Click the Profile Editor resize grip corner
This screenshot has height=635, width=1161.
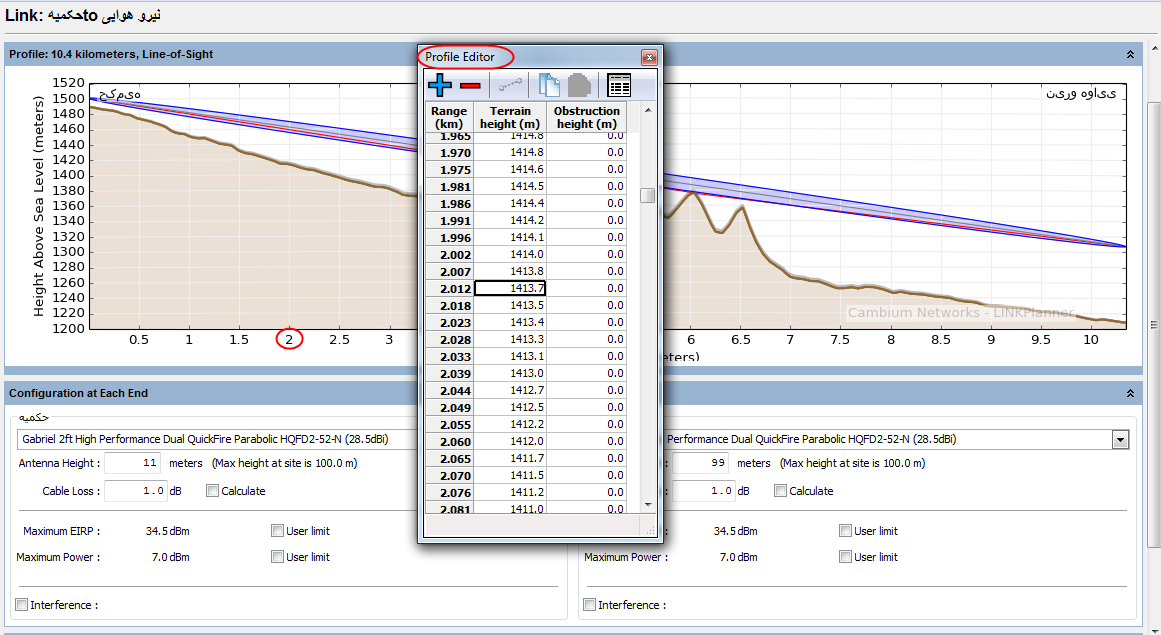tap(650, 530)
